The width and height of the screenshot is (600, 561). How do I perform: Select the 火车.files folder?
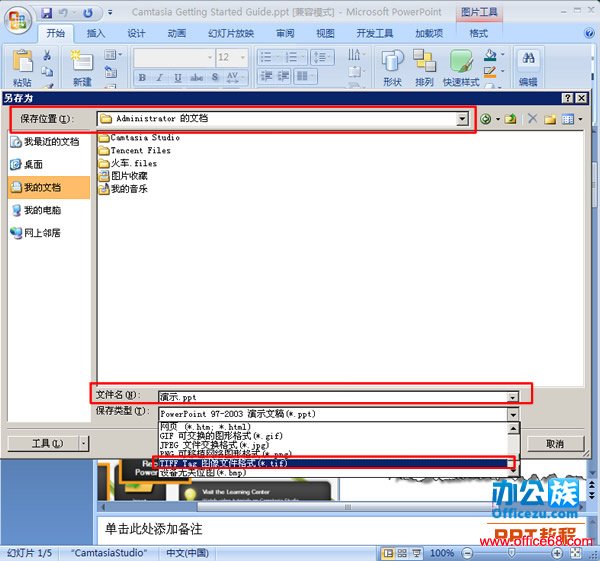(128, 163)
